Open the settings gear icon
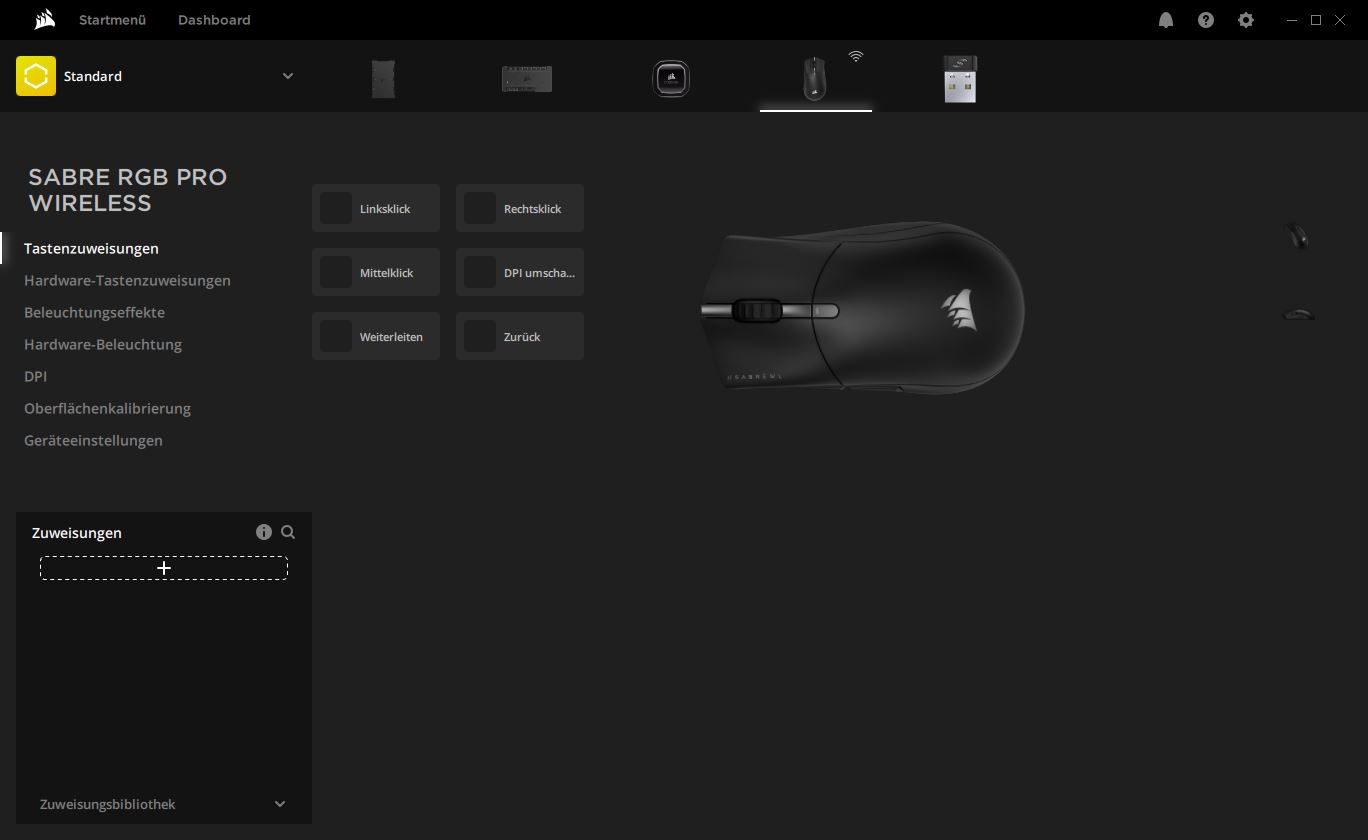The width and height of the screenshot is (1368, 840). point(1246,20)
